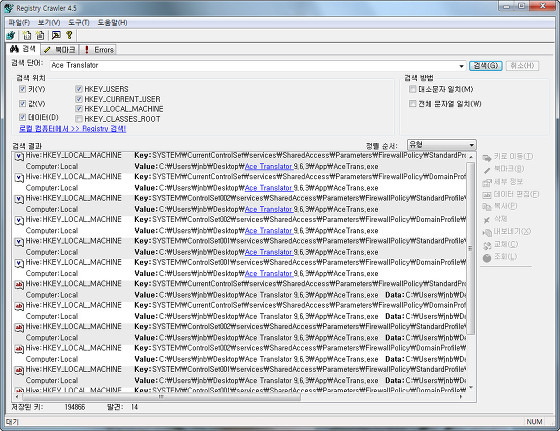The width and height of the screenshot is (560, 431).
Task: Click the 취소(H) cancel button
Action: tap(522, 66)
